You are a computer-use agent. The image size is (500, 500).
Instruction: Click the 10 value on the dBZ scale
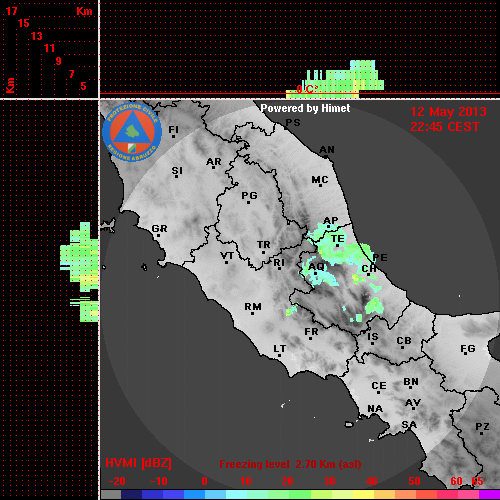pyautogui.click(x=245, y=481)
